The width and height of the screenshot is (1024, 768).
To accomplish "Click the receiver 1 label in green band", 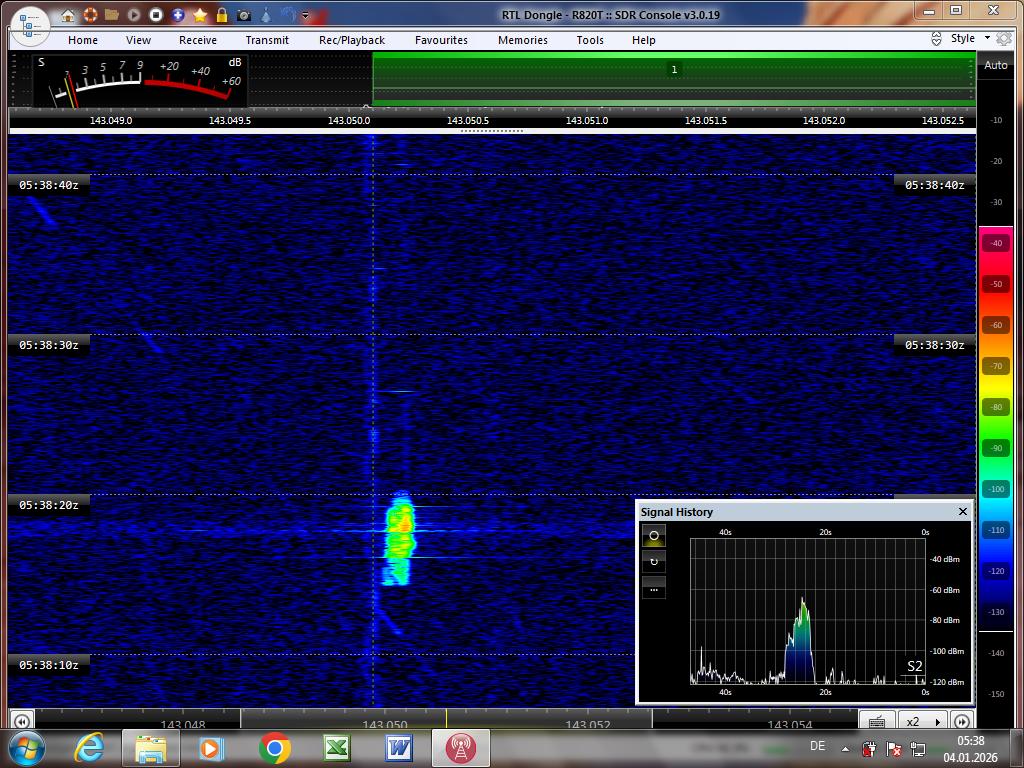I will coord(674,70).
